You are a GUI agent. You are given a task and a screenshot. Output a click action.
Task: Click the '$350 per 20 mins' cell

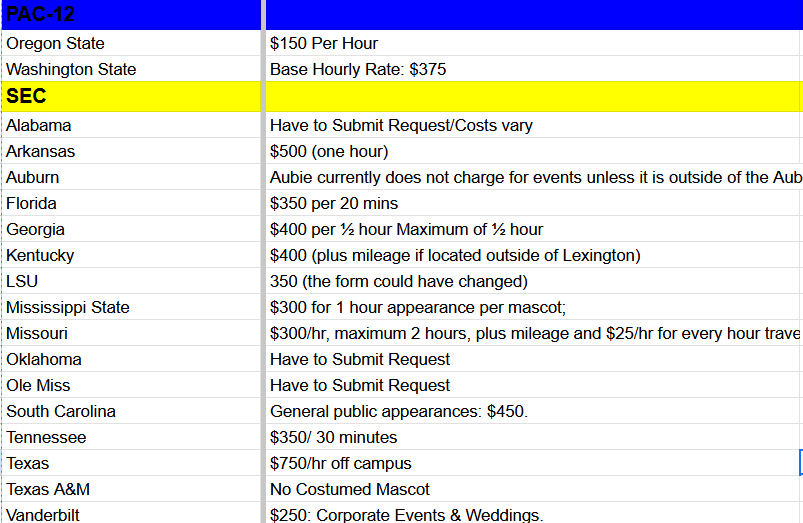[534, 203]
